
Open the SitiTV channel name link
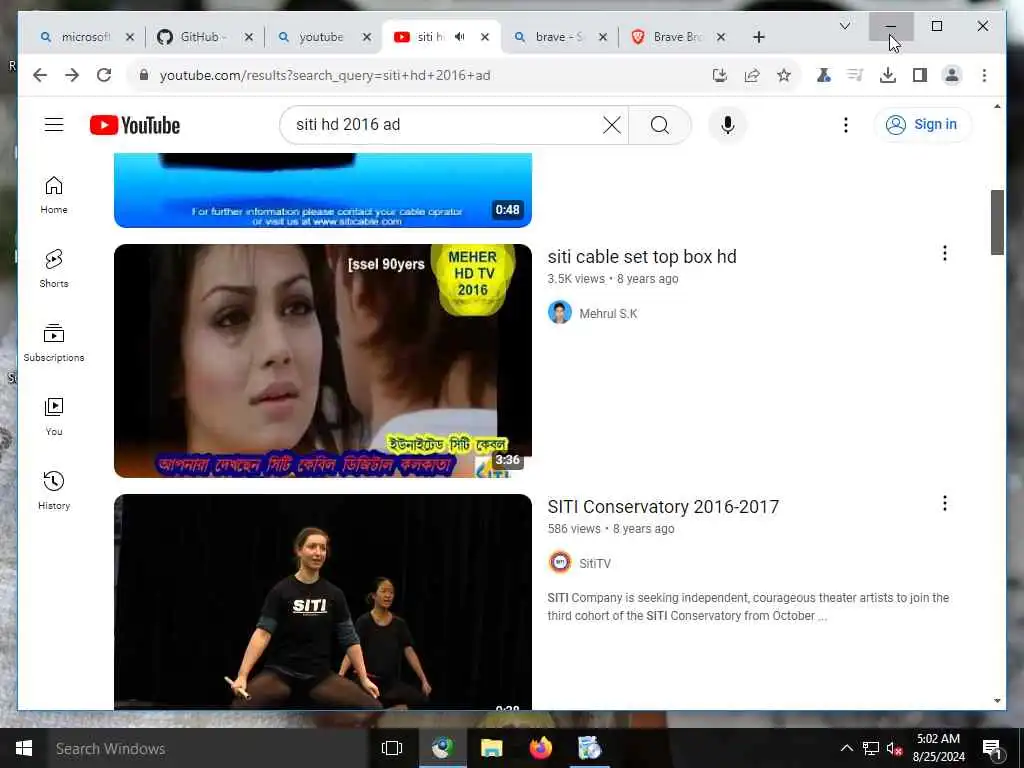coord(594,564)
